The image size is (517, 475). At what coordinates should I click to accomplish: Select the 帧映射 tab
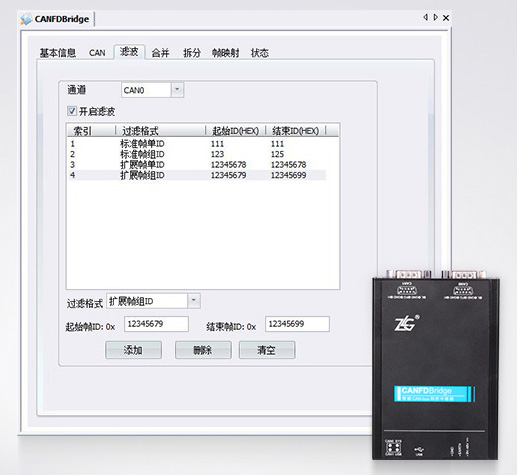click(226, 53)
